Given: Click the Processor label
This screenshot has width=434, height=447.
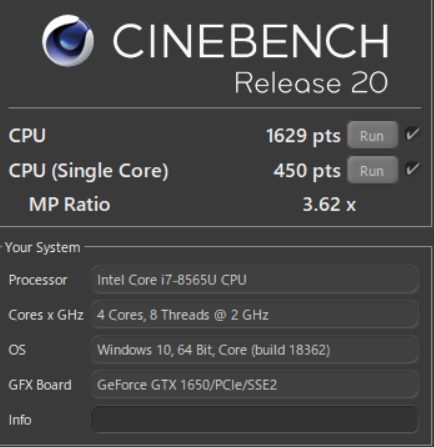Looking at the screenshot, I should tap(38, 280).
